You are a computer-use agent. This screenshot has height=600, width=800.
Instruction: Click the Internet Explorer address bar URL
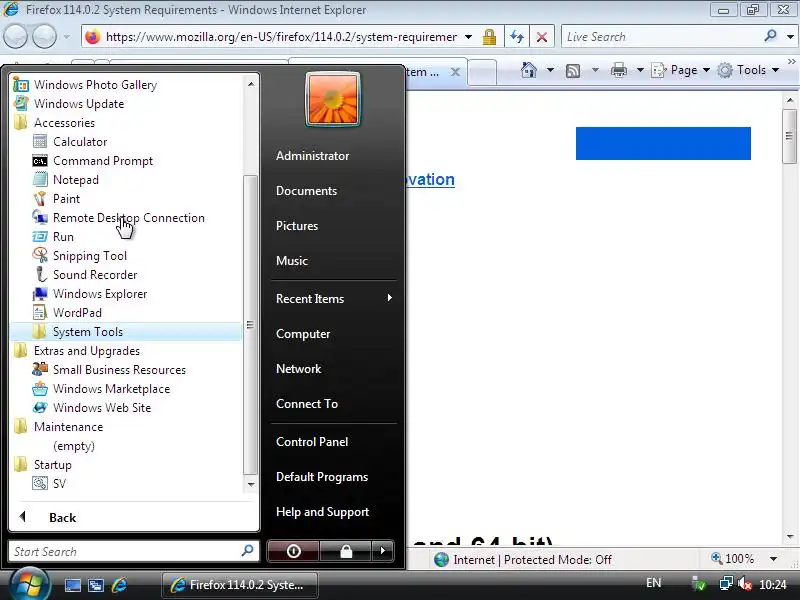pos(281,37)
